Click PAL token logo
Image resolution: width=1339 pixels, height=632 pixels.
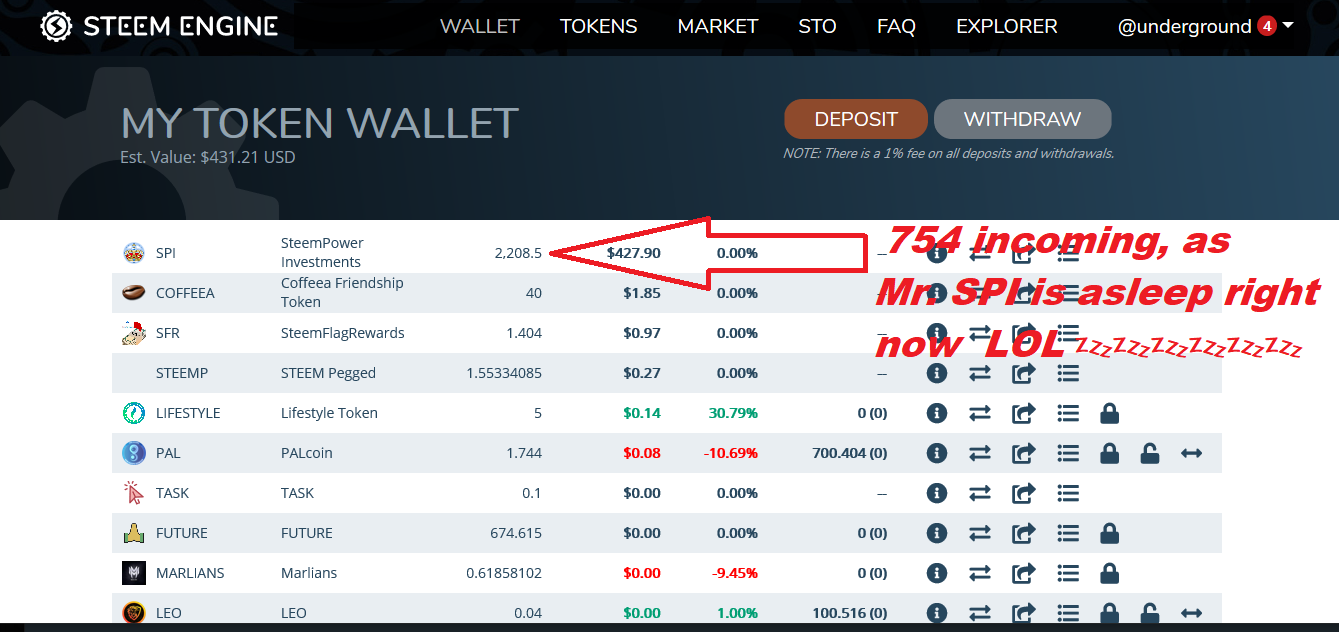point(133,453)
